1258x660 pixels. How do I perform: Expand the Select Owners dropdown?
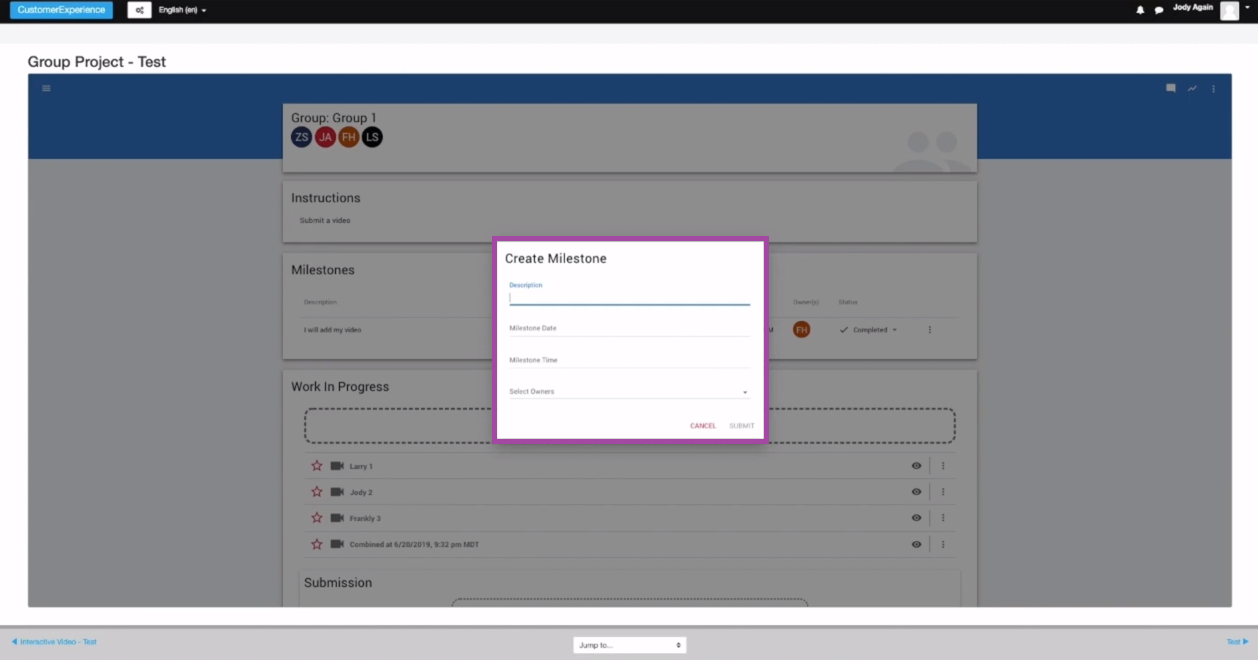[629, 392]
